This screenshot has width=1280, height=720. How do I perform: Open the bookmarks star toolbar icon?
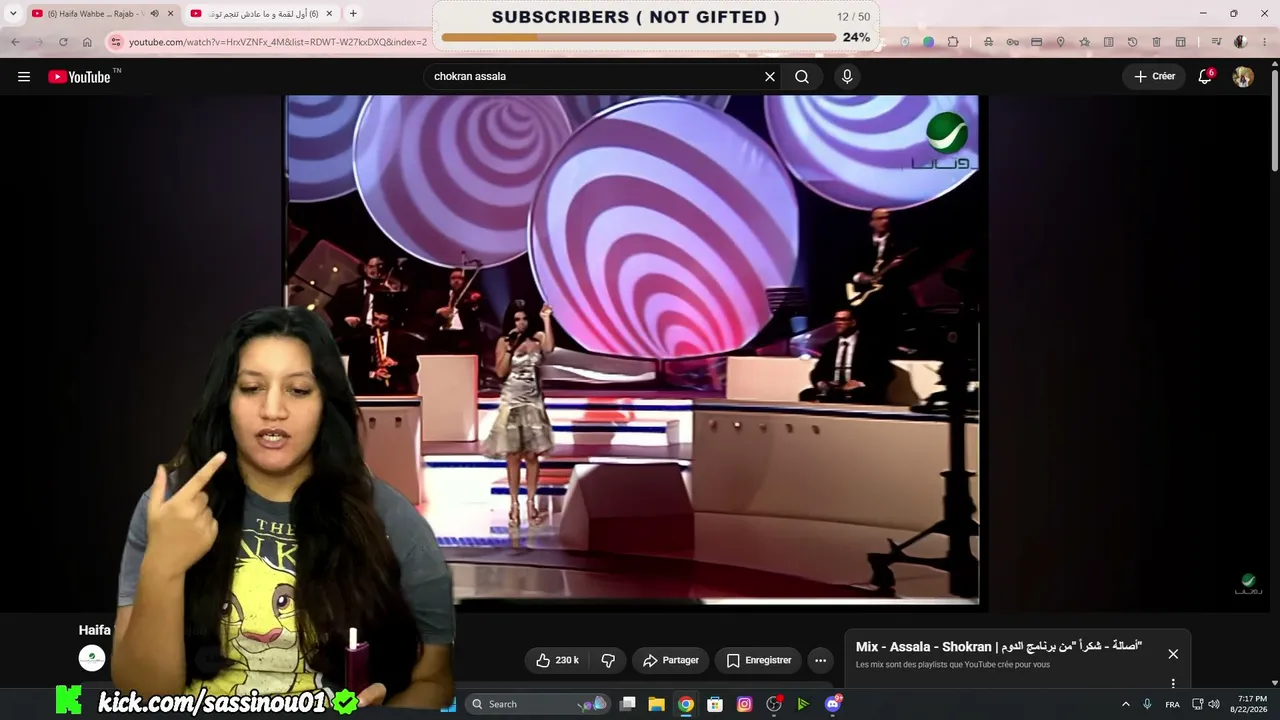click(1084, 42)
